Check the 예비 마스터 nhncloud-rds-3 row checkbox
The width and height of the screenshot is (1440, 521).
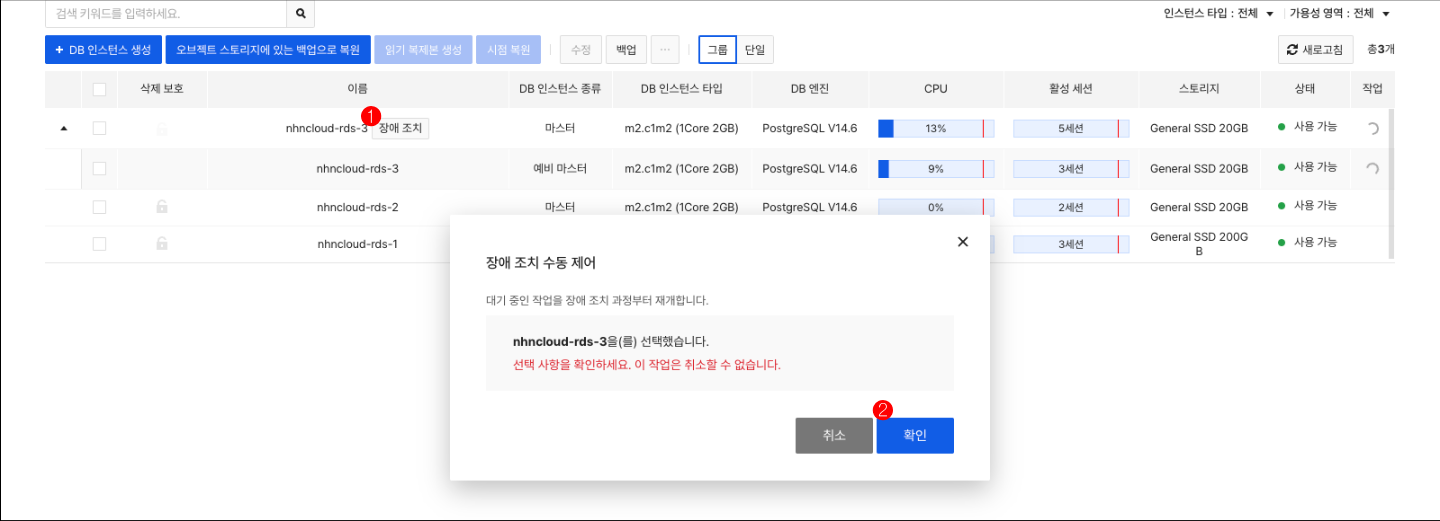coord(99,168)
